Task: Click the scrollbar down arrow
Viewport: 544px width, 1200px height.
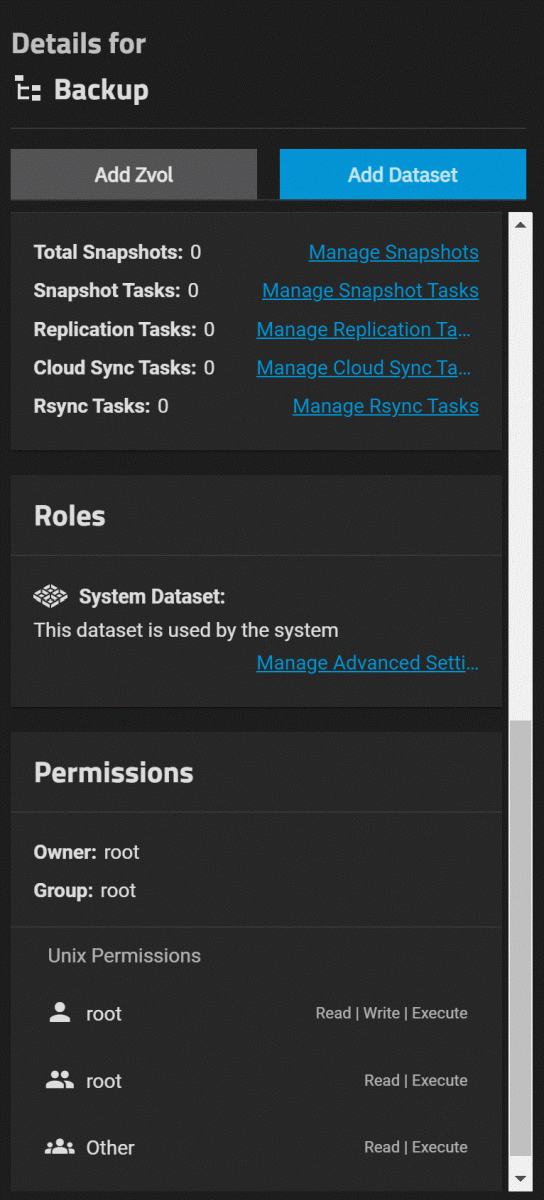Action: (x=520, y=1179)
